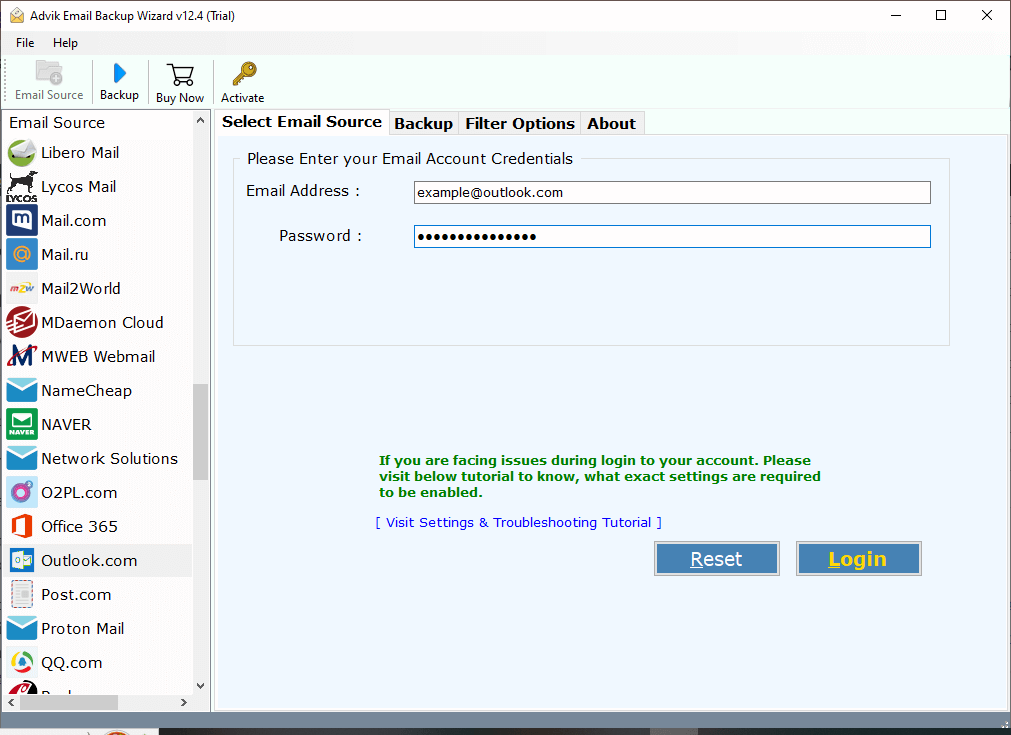Select the O2PL.com label
Image resolution: width=1011 pixels, height=735 pixels.
(x=79, y=493)
